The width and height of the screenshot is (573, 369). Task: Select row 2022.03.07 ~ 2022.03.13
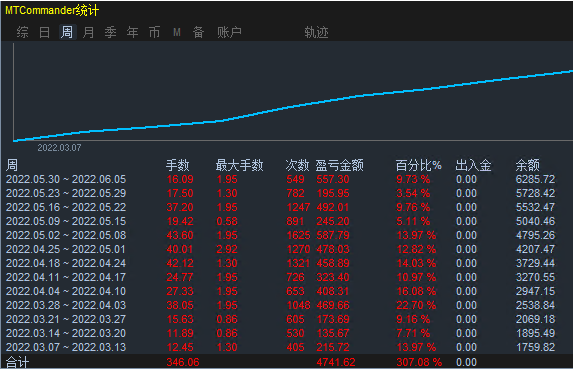281,347
